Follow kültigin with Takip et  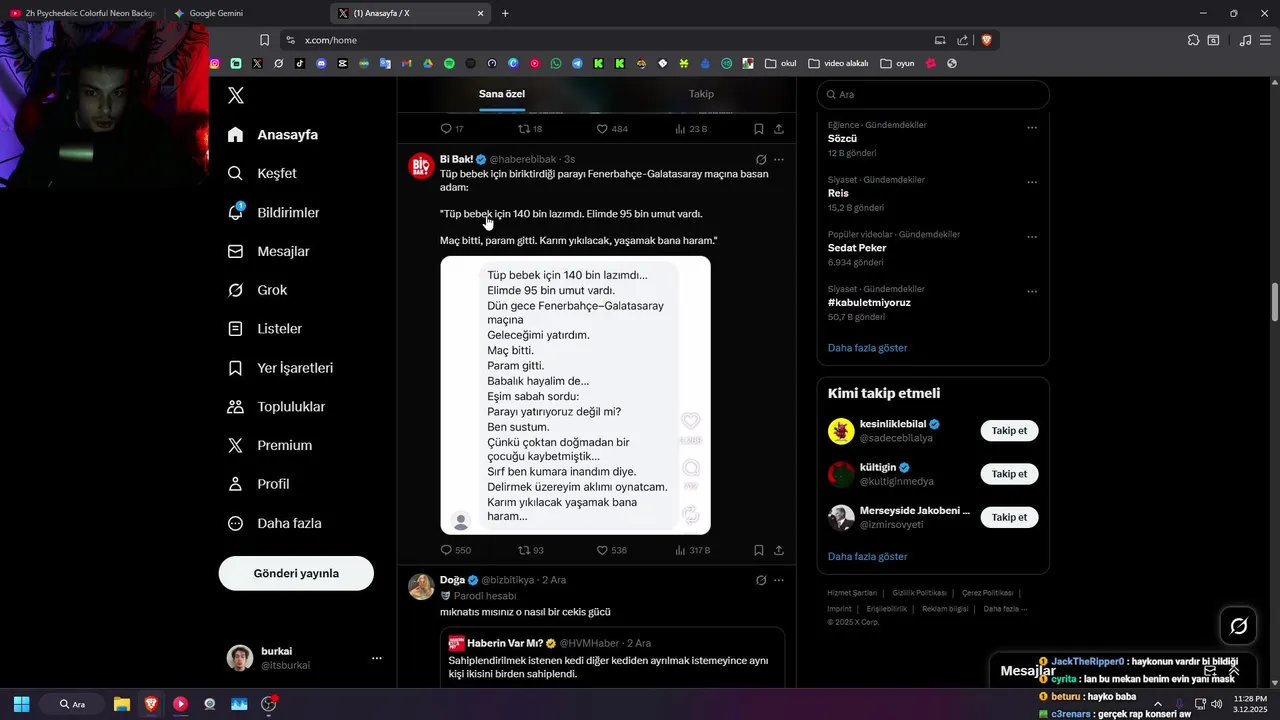pyautogui.click(x=1009, y=474)
